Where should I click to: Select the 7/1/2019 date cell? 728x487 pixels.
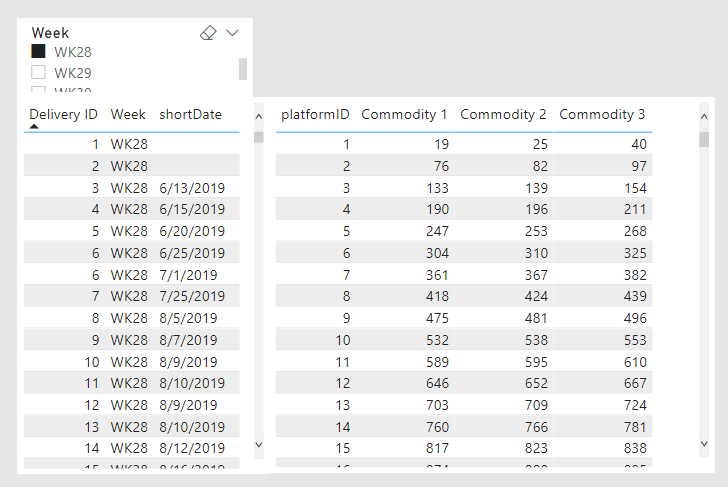[188, 275]
